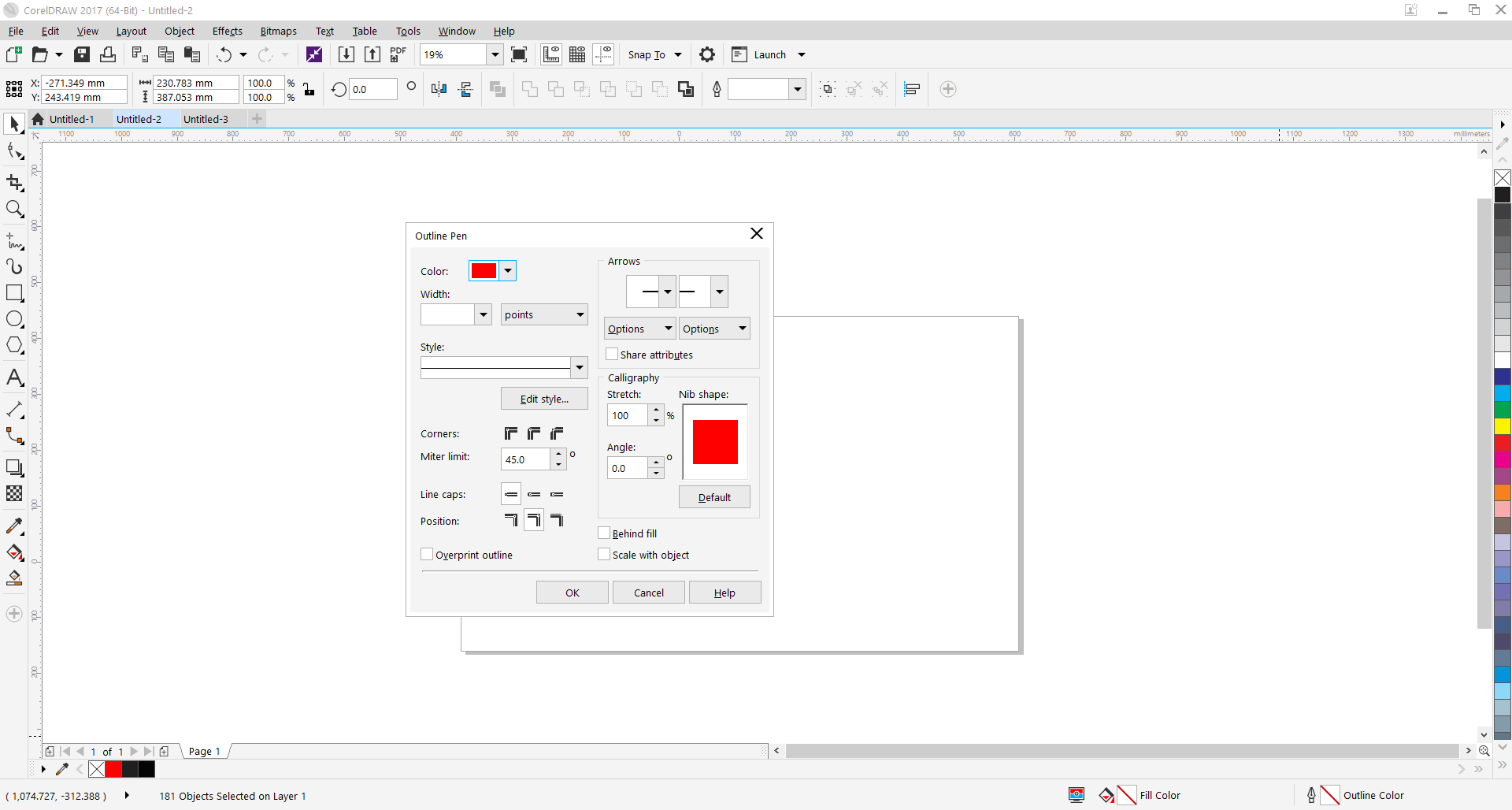The image size is (1512, 810).
Task: Open the Layout menu
Action: click(132, 32)
